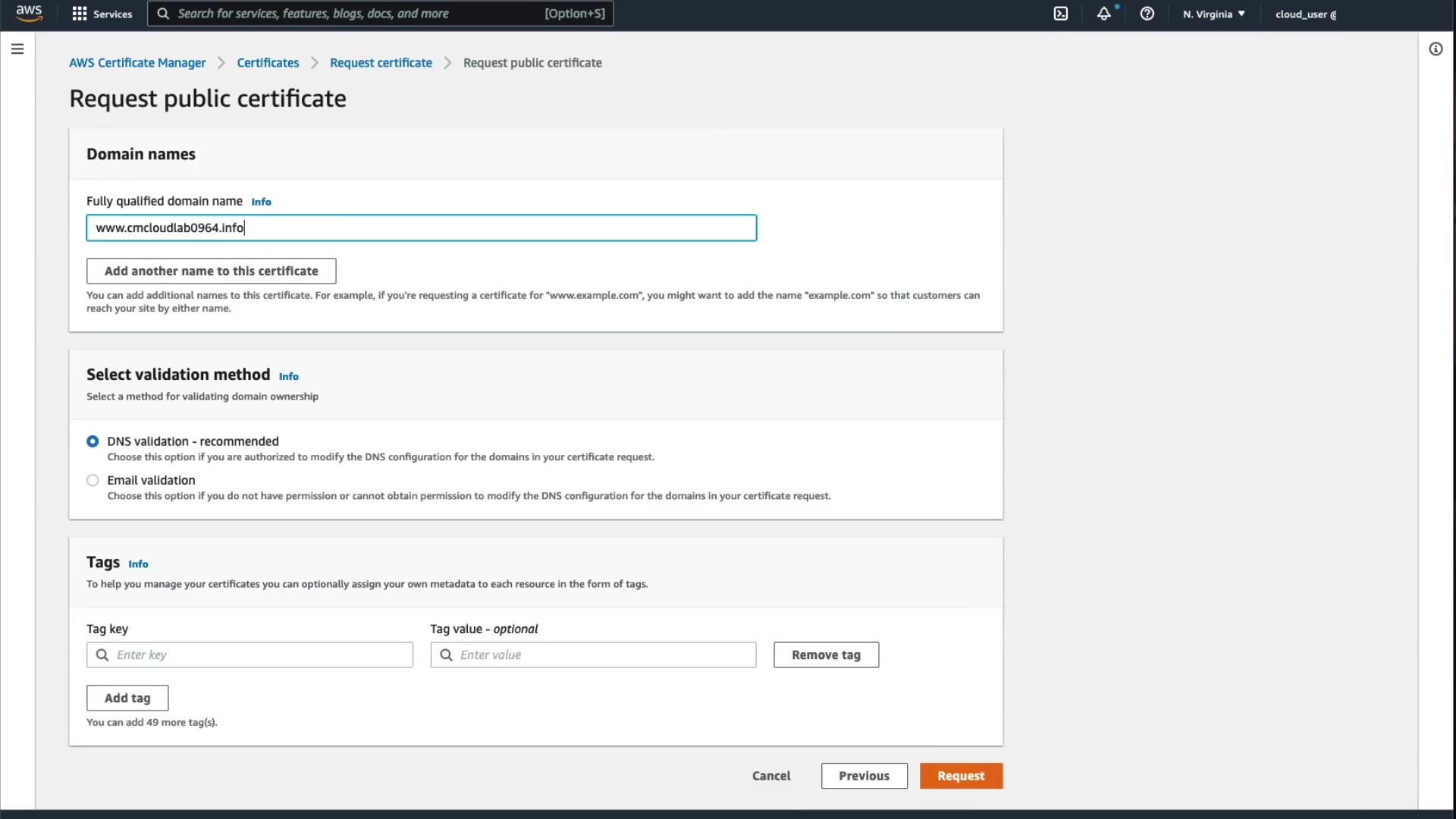The width and height of the screenshot is (1456, 819).
Task: Open the cloud_user account menu
Action: [x=1305, y=14]
